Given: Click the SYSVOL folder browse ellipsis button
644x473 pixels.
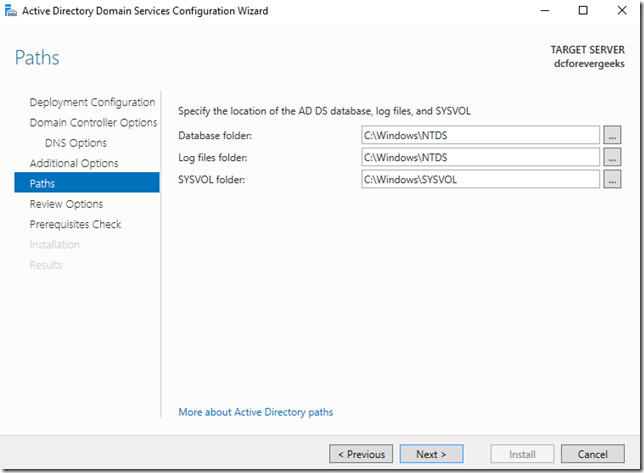Looking at the screenshot, I should pyautogui.click(x=613, y=179).
